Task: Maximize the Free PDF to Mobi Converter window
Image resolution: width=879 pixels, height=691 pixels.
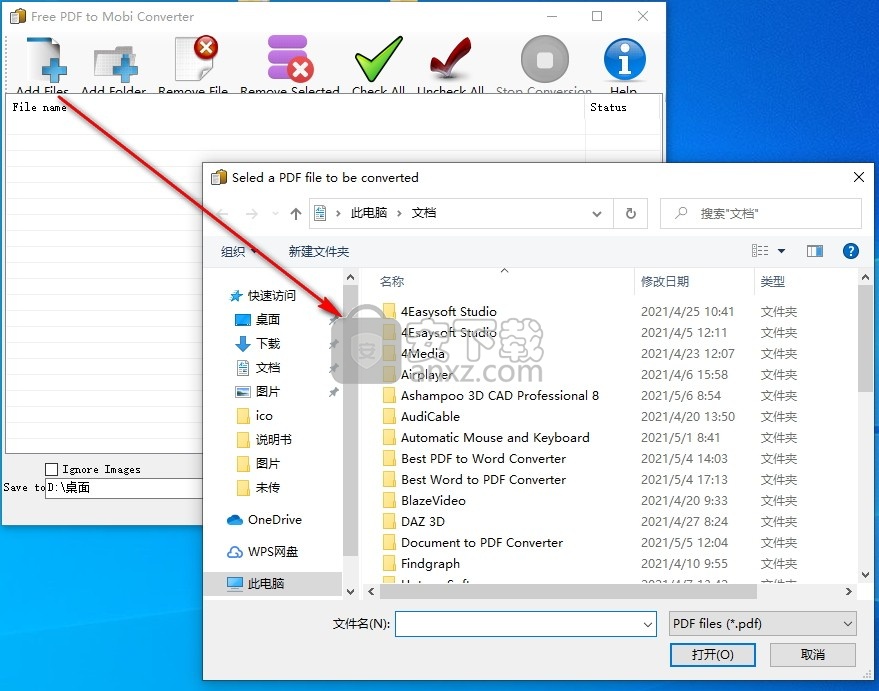Action: [597, 16]
